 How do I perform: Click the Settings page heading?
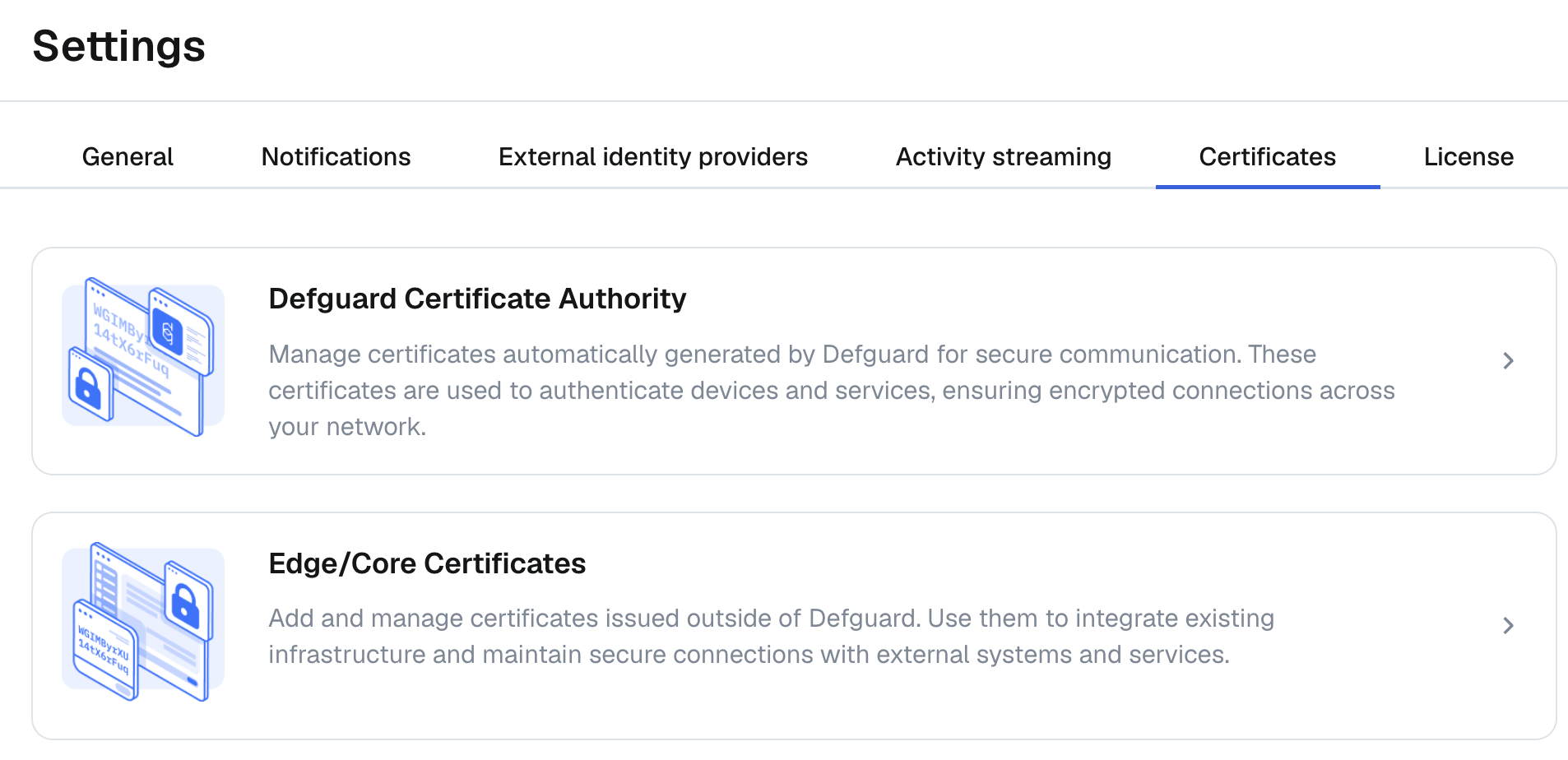pos(118,47)
